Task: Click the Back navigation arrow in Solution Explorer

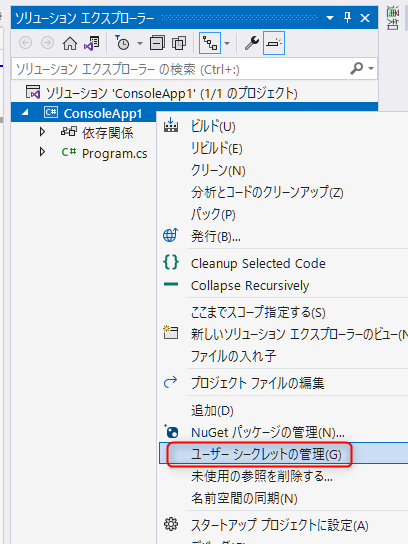Action: point(26,43)
